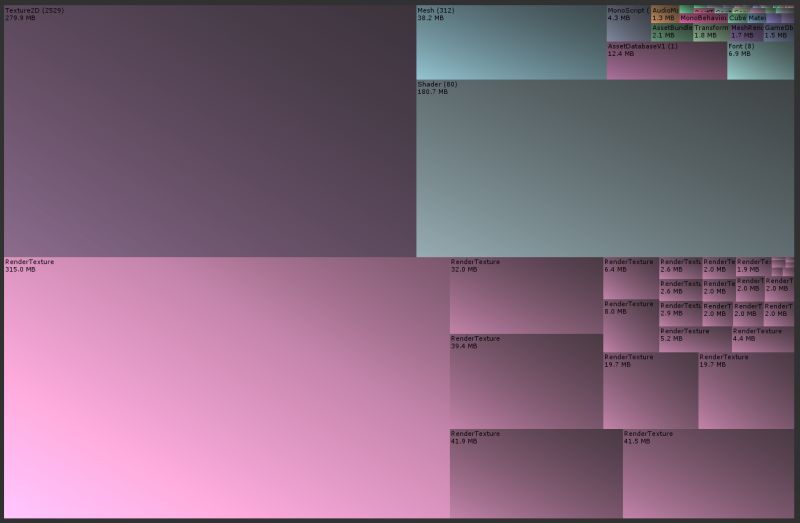
Task: Select the RenderTexture 6.4 MB block
Action: click(x=631, y=278)
